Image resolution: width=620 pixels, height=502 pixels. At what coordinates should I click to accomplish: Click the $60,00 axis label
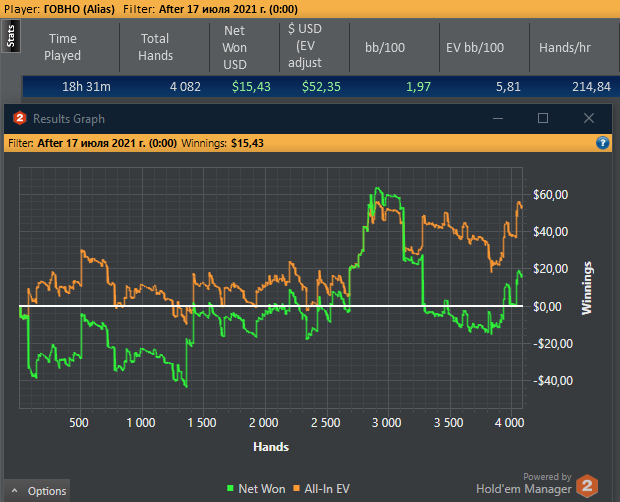[x=550, y=194]
